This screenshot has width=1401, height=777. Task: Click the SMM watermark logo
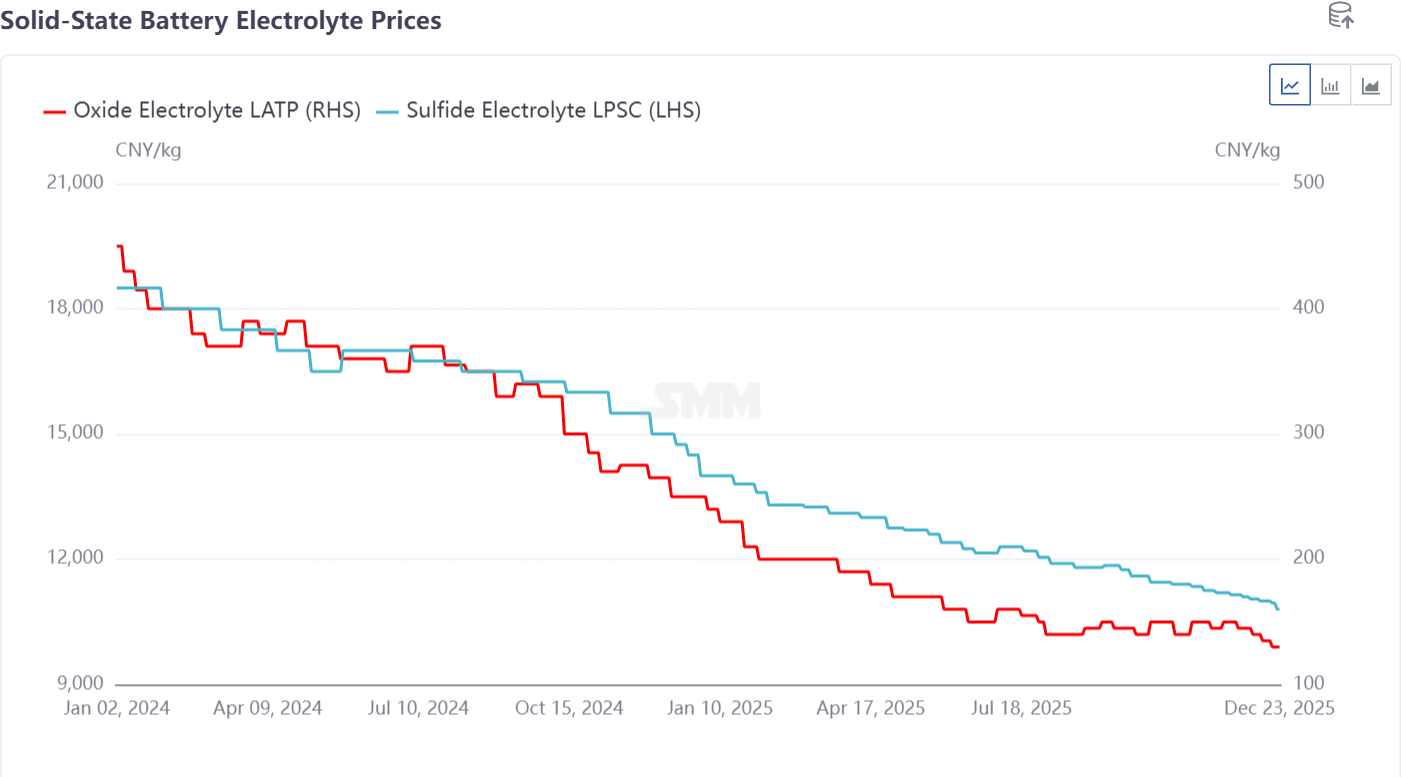coord(707,401)
